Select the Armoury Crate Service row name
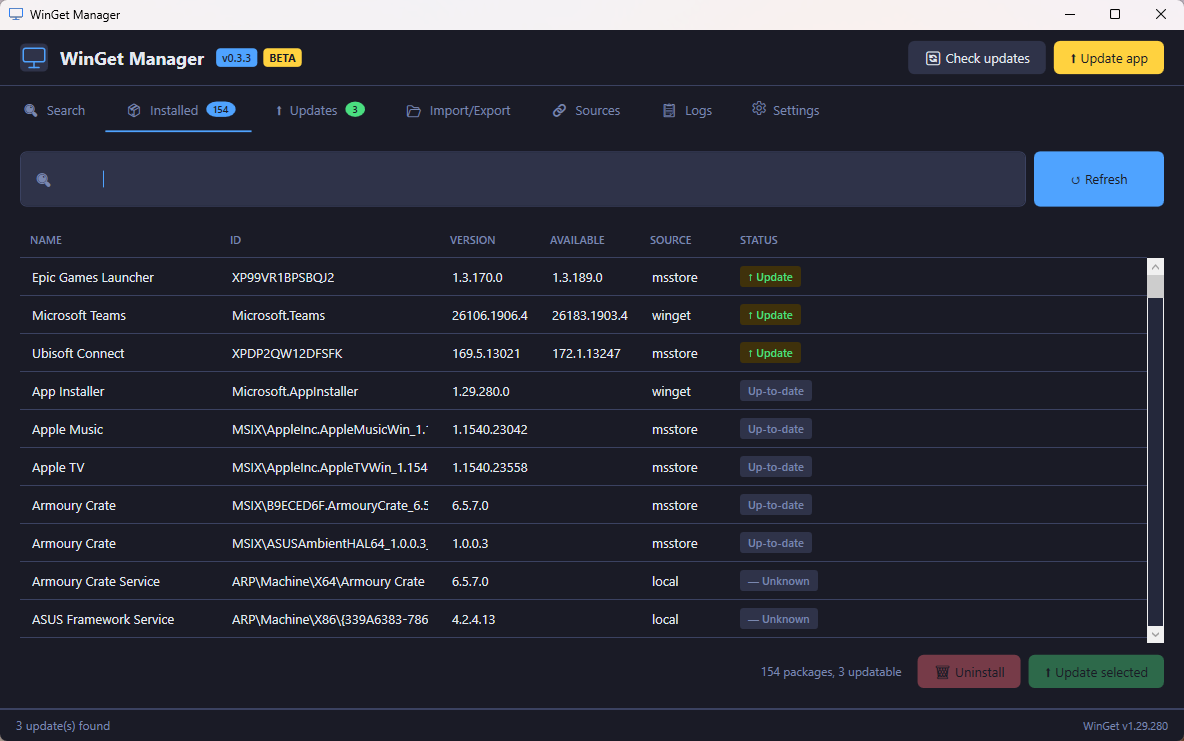 coord(96,582)
